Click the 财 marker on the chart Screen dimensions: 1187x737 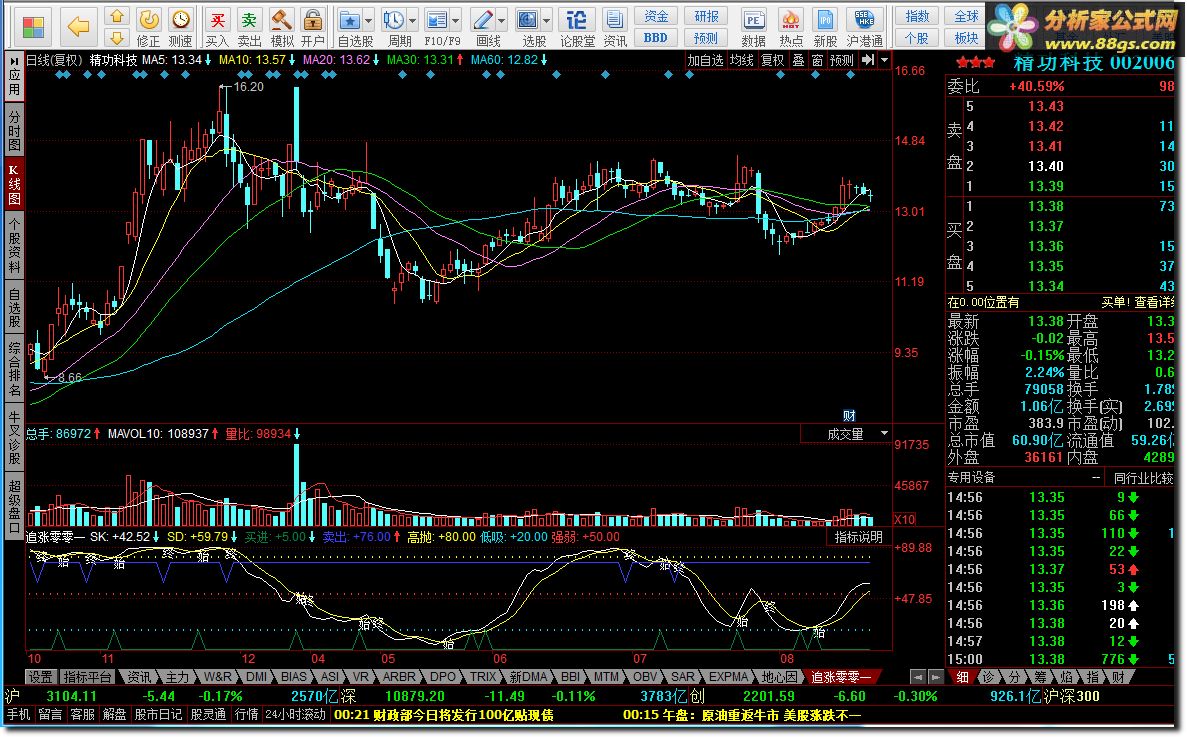pyautogui.click(x=849, y=415)
